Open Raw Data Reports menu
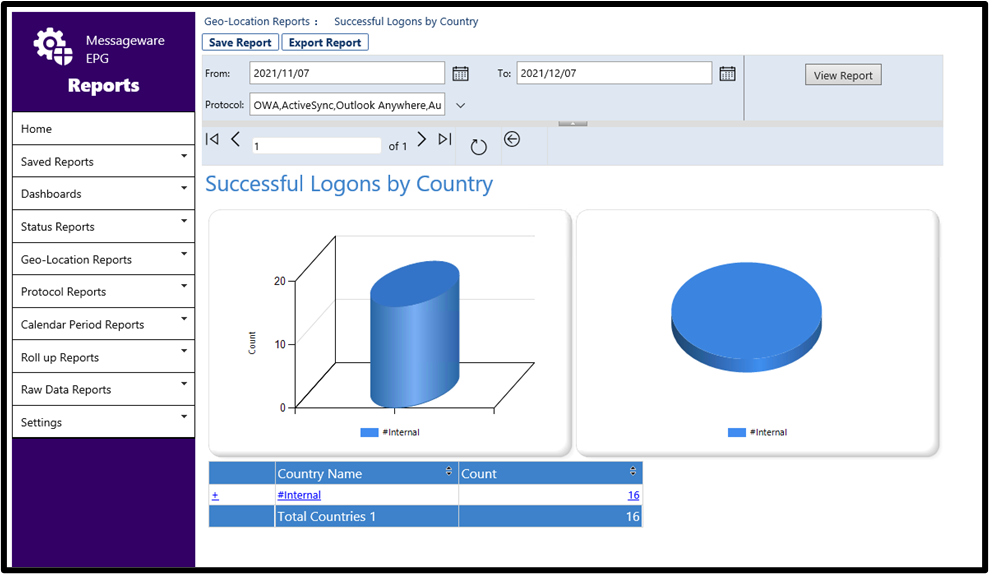 [x=103, y=389]
